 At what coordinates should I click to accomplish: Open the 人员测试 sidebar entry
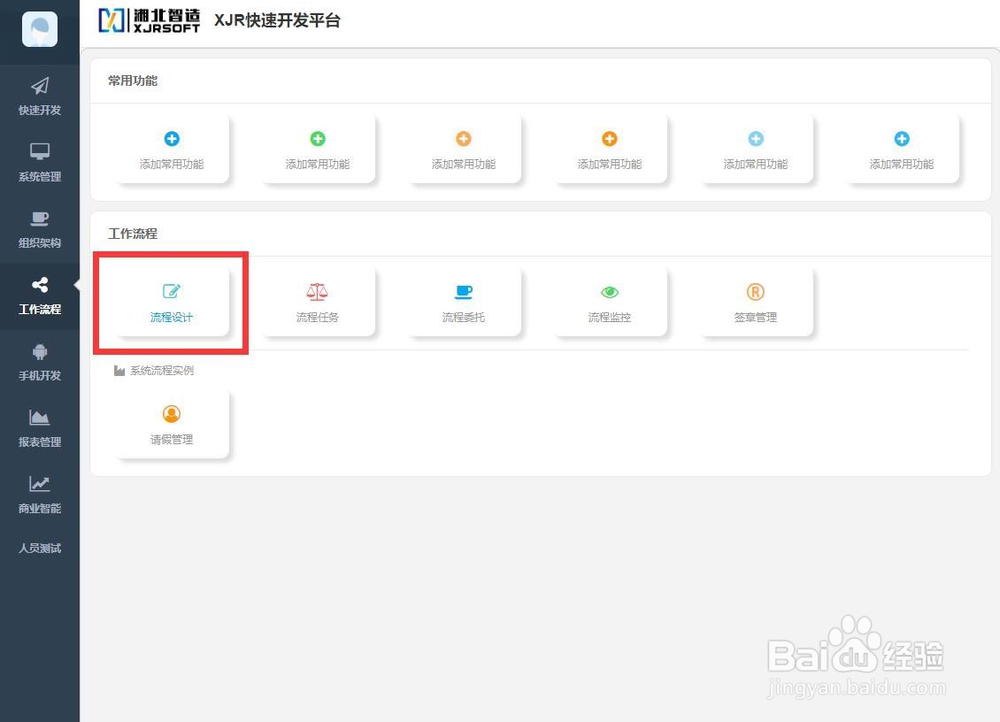pyautogui.click(x=39, y=548)
